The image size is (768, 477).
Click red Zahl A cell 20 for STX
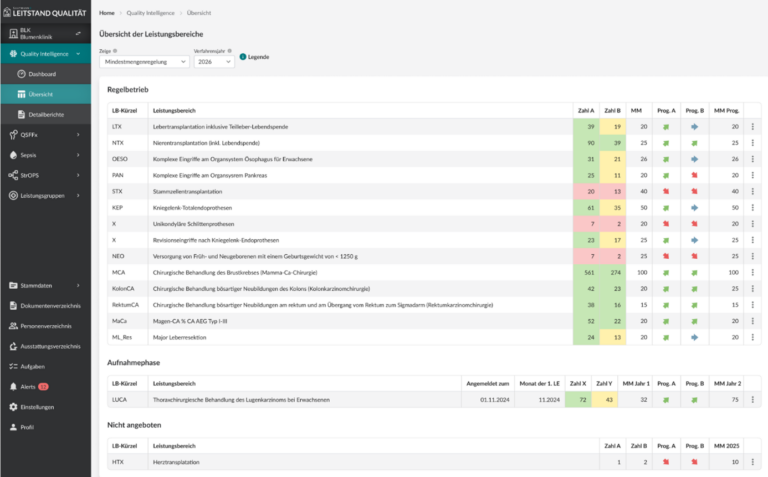(x=586, y=191)
